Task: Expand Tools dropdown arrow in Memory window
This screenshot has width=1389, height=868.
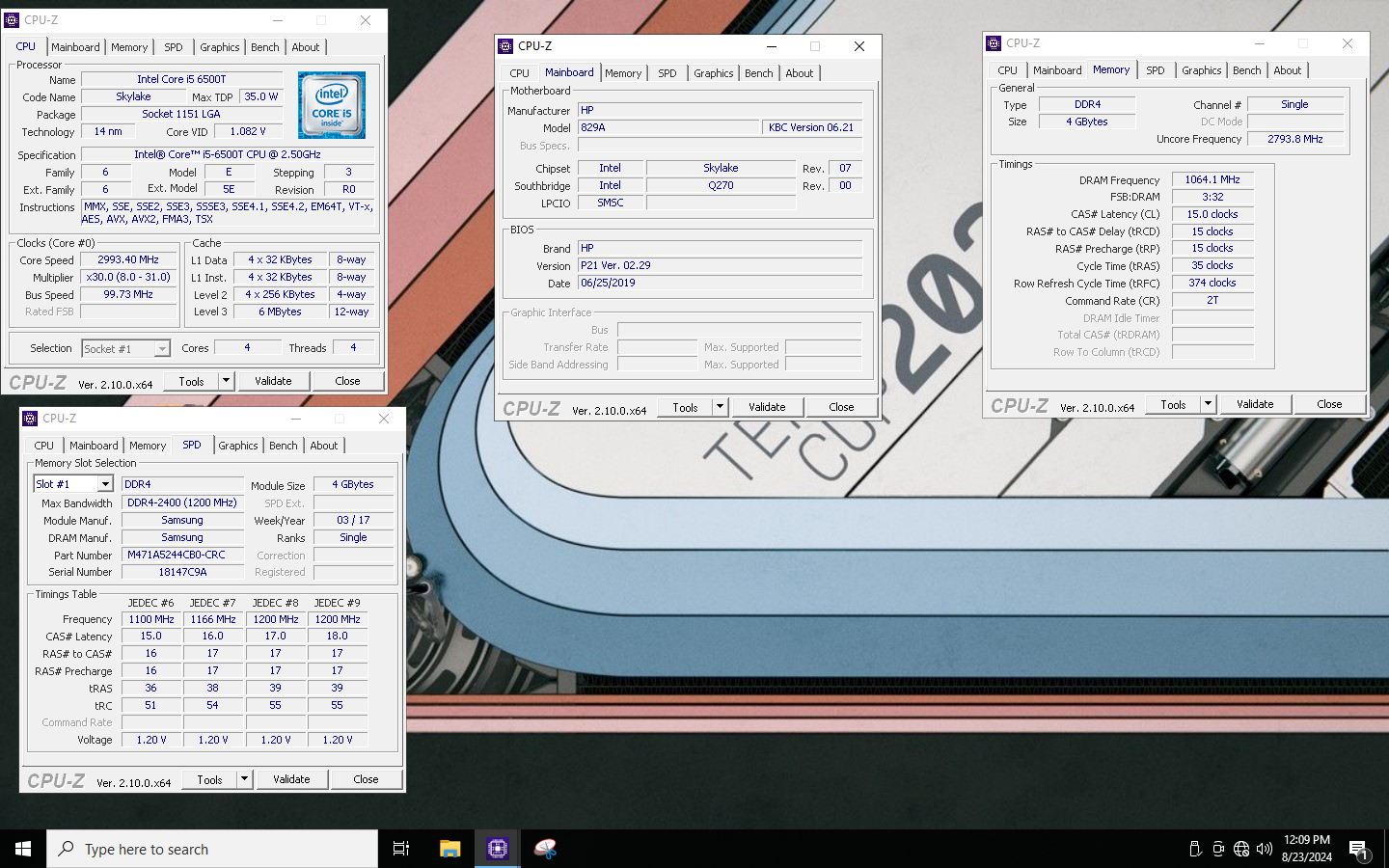Action: [x=1208, y=404]
